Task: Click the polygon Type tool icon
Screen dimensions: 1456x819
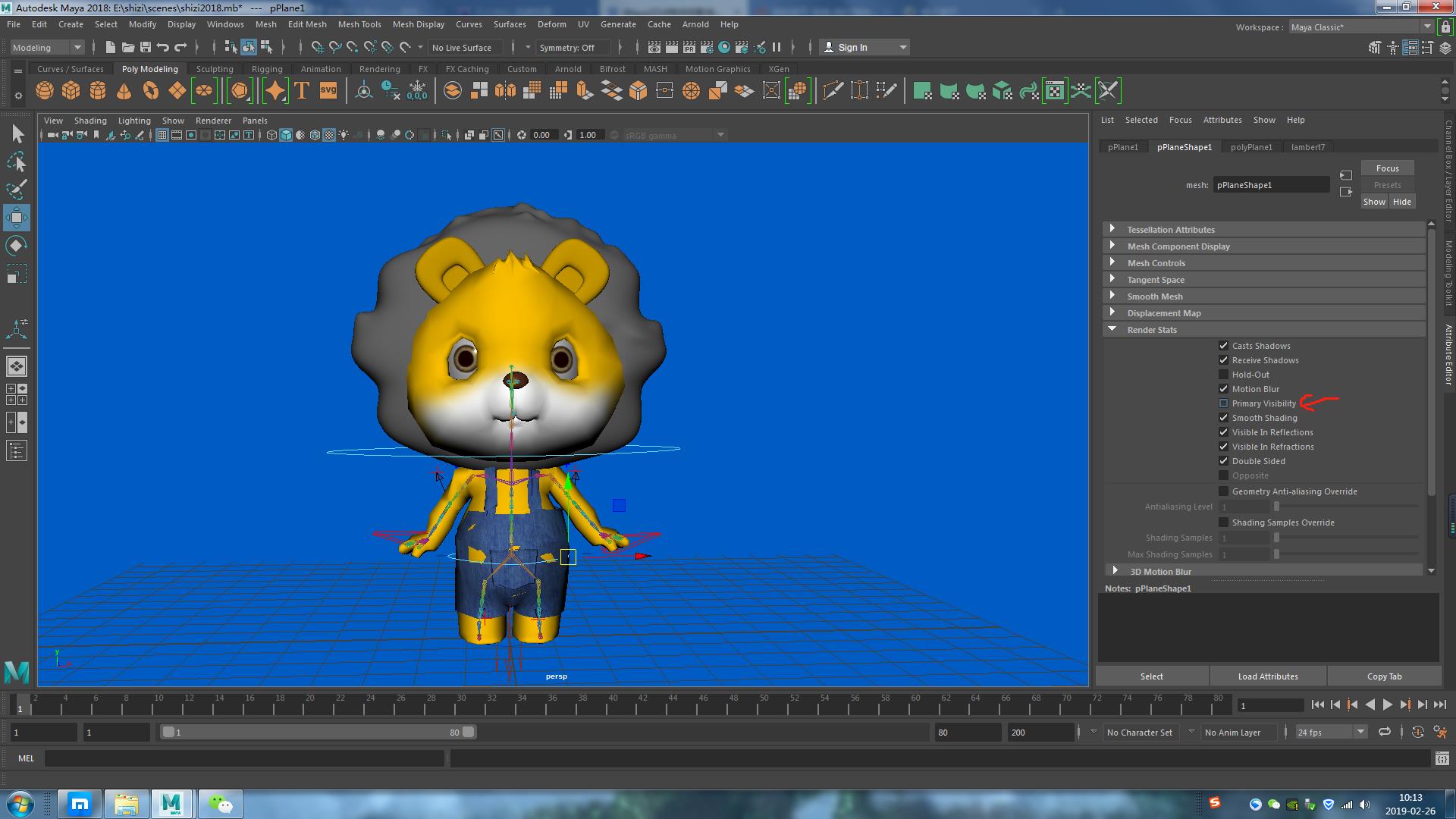Action: [x=302, y=91]
